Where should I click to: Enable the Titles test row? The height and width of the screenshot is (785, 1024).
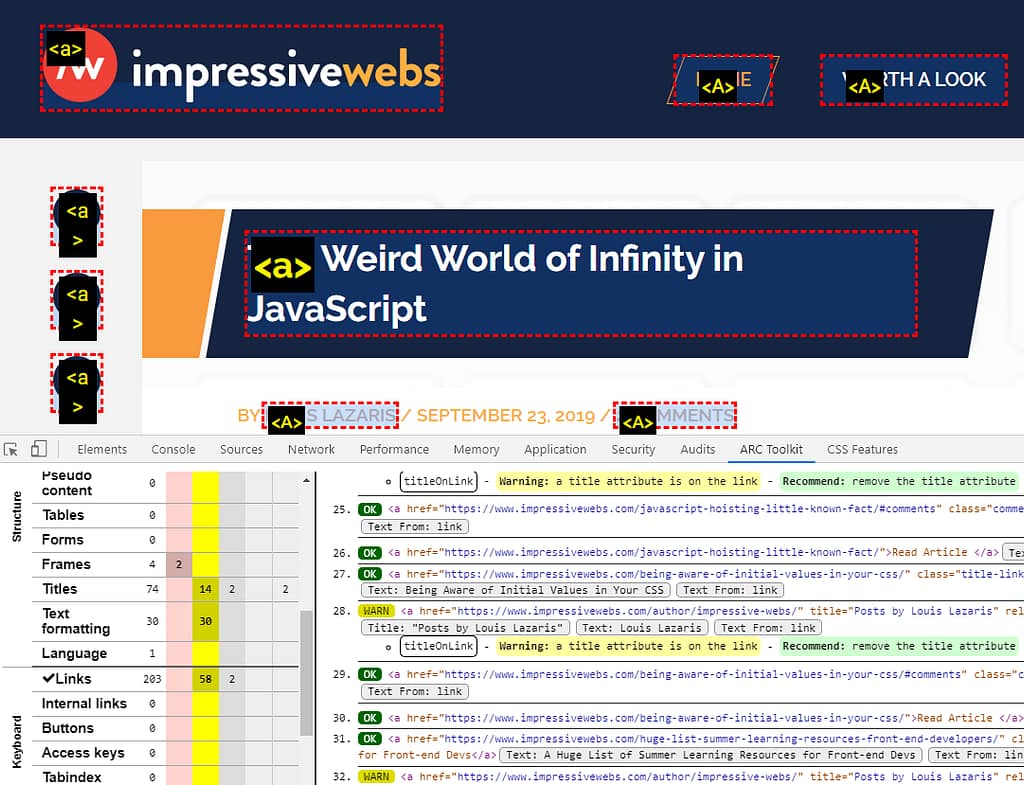pos(60,589)
